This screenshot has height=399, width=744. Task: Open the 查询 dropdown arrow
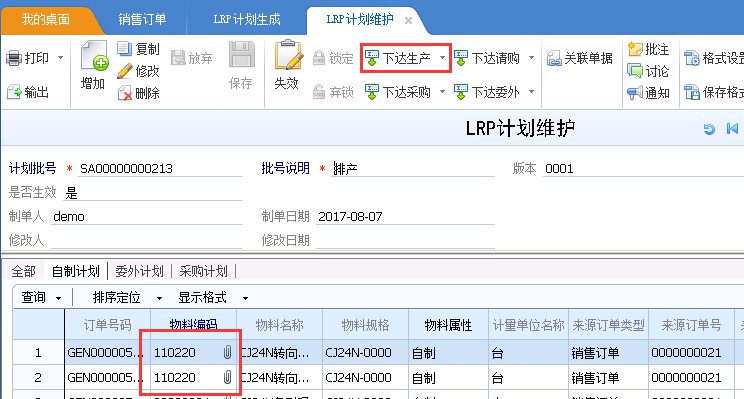click(x=58, y=298)
